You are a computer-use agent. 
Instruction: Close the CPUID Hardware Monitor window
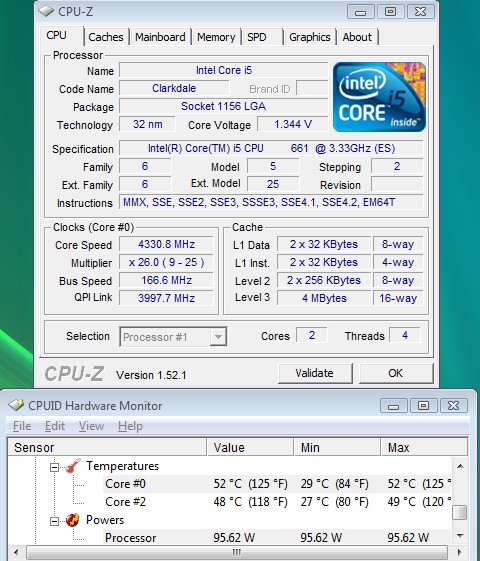pyautogui.click(x=454, y=406)
